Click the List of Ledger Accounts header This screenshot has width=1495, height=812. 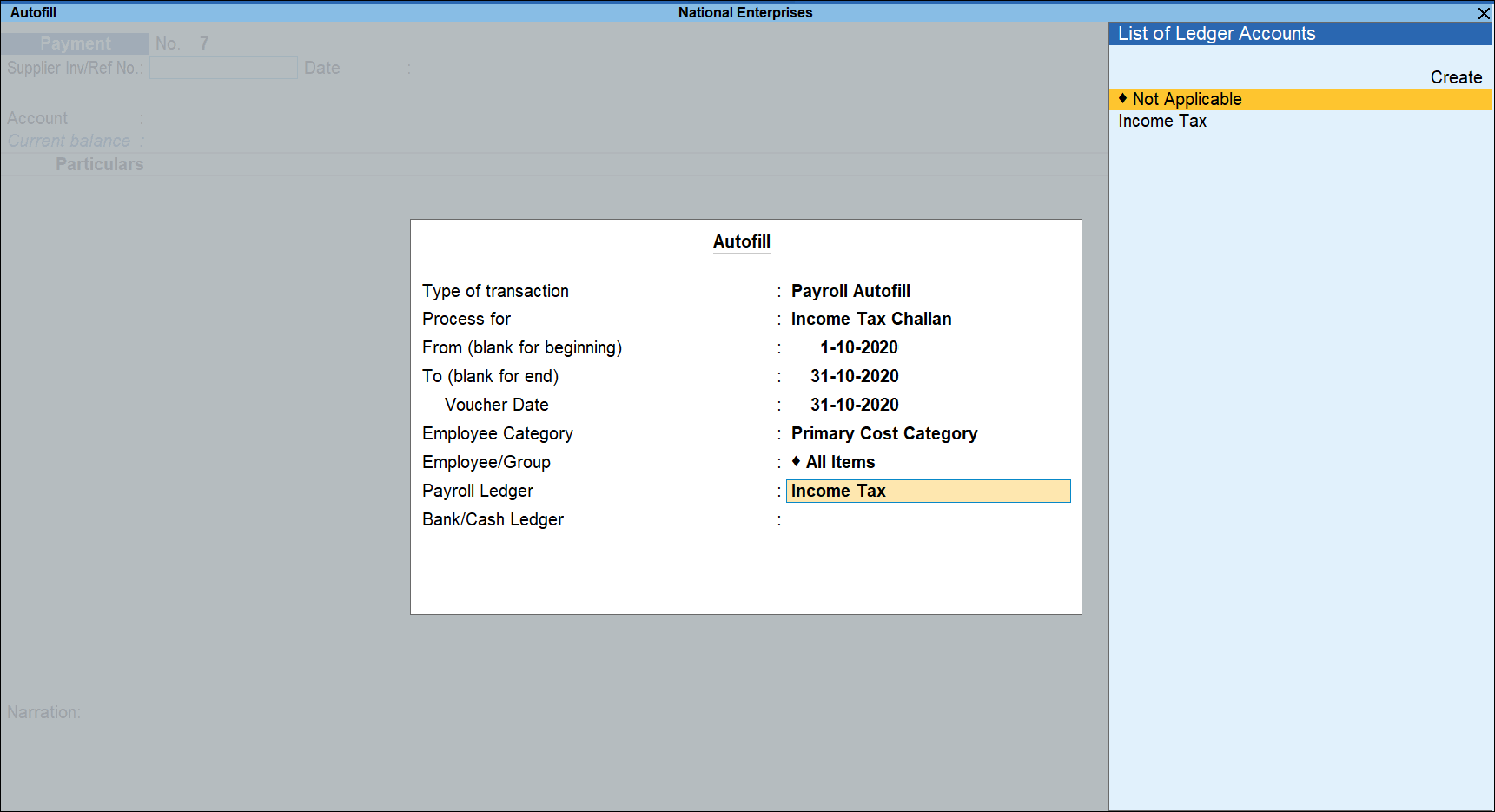pos(1300,34)
